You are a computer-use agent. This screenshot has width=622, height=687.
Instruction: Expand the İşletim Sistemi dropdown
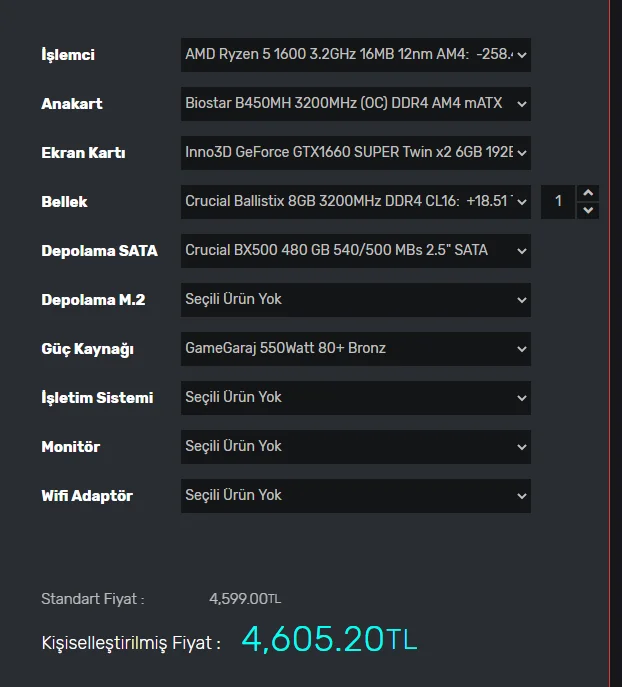click(355, 397)
